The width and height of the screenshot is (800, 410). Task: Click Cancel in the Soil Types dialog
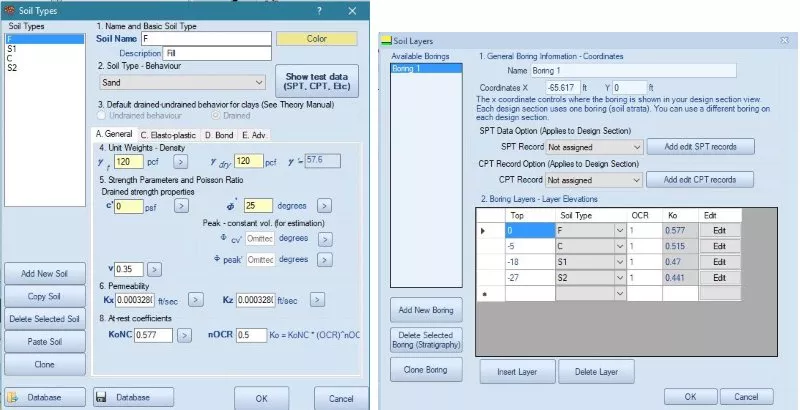coord(341,398)
